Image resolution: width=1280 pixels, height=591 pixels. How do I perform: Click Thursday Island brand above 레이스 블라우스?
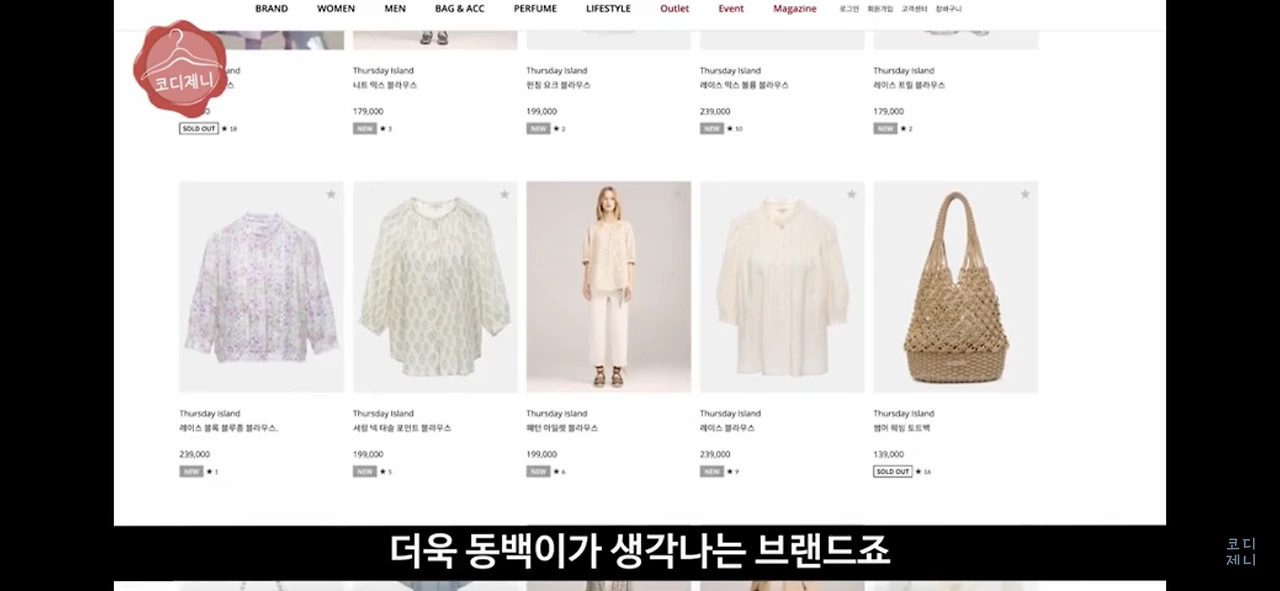pyautogui.click(x=730, y=413)
